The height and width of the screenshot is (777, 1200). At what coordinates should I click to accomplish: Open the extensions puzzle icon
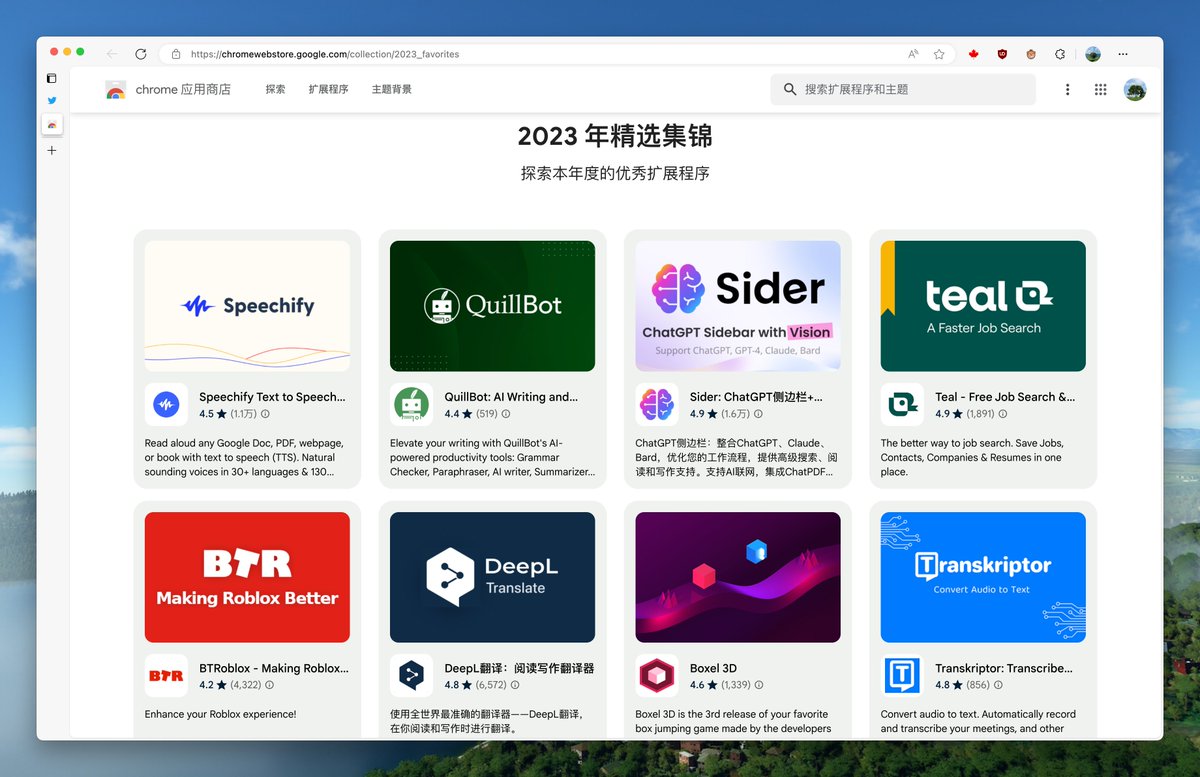point(1060,54)
